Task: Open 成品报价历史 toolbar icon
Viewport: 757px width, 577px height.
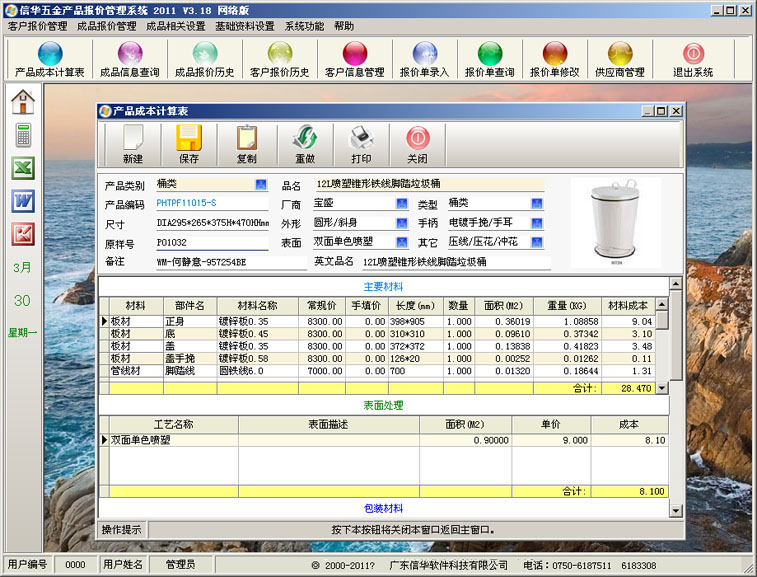Action: (x=204, y=59)
